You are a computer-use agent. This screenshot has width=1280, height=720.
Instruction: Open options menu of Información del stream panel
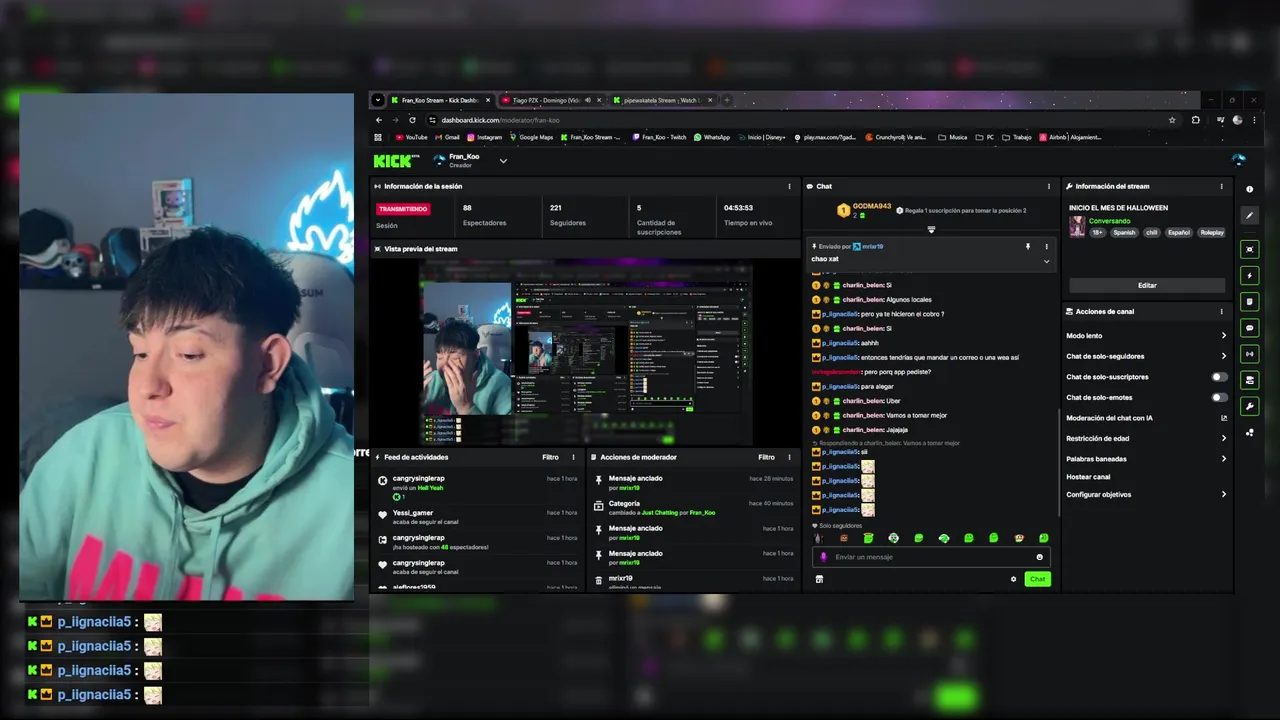pos(1221,186)
